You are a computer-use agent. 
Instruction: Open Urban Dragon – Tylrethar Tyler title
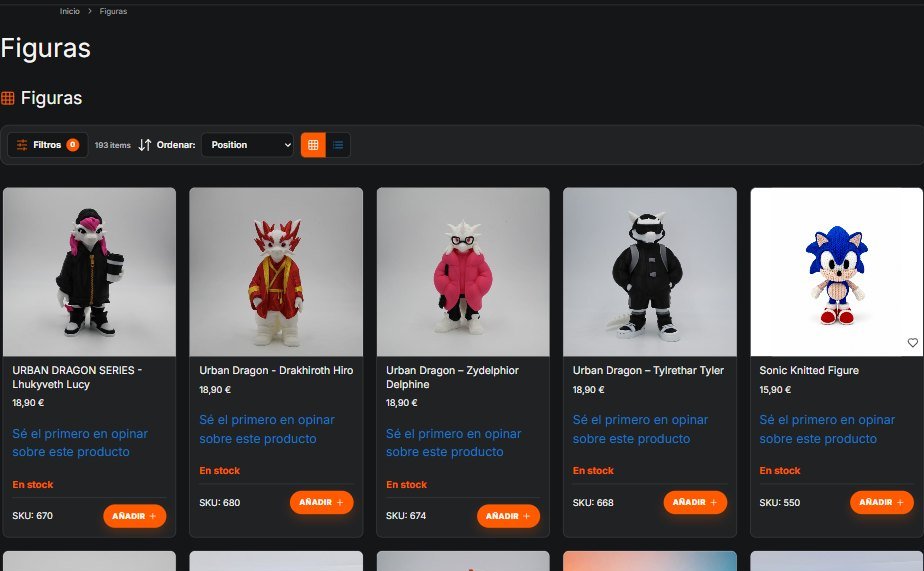point(648,371)
